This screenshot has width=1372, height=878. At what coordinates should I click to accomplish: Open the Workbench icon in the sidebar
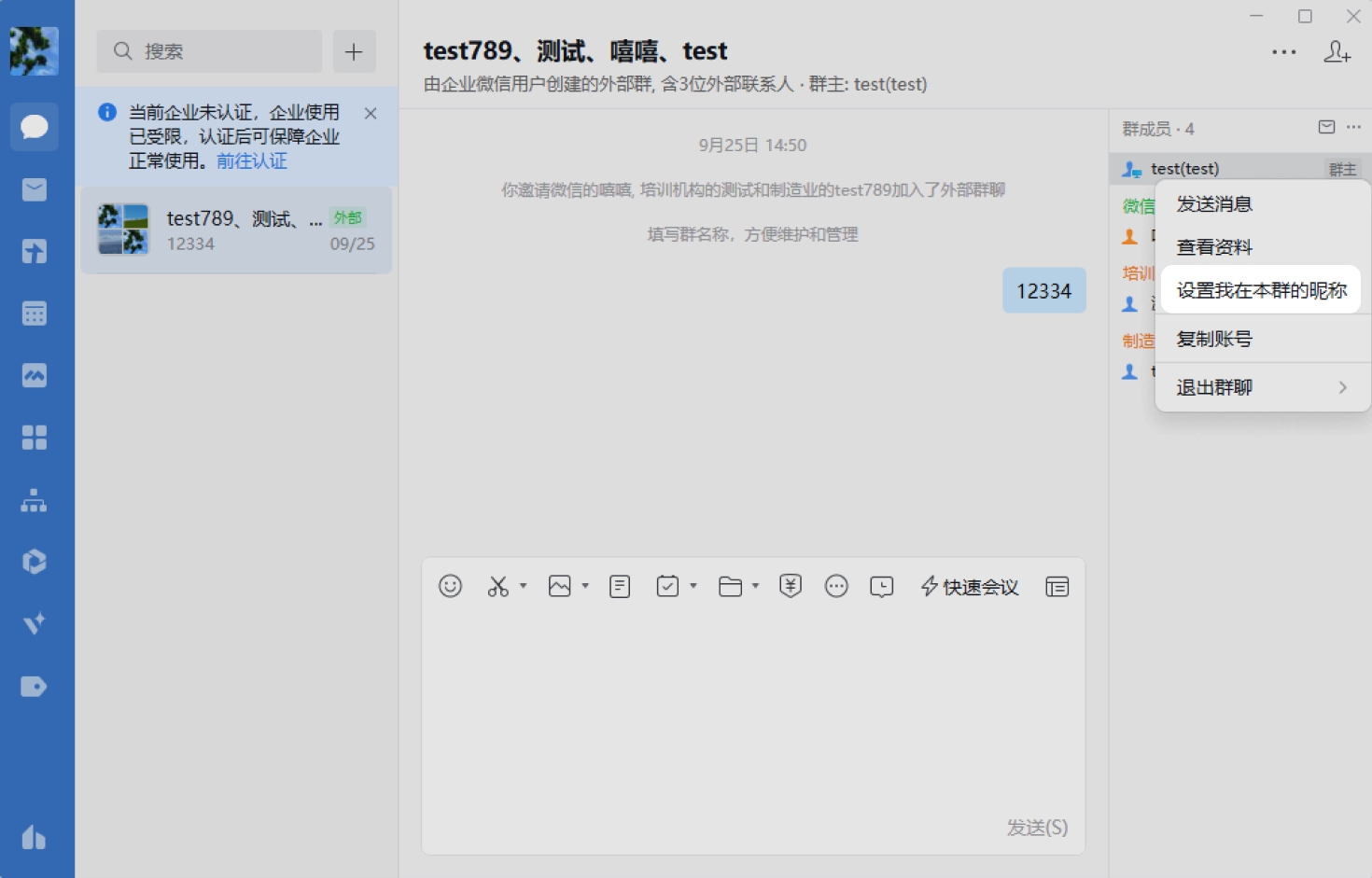(x=35, y=438)
